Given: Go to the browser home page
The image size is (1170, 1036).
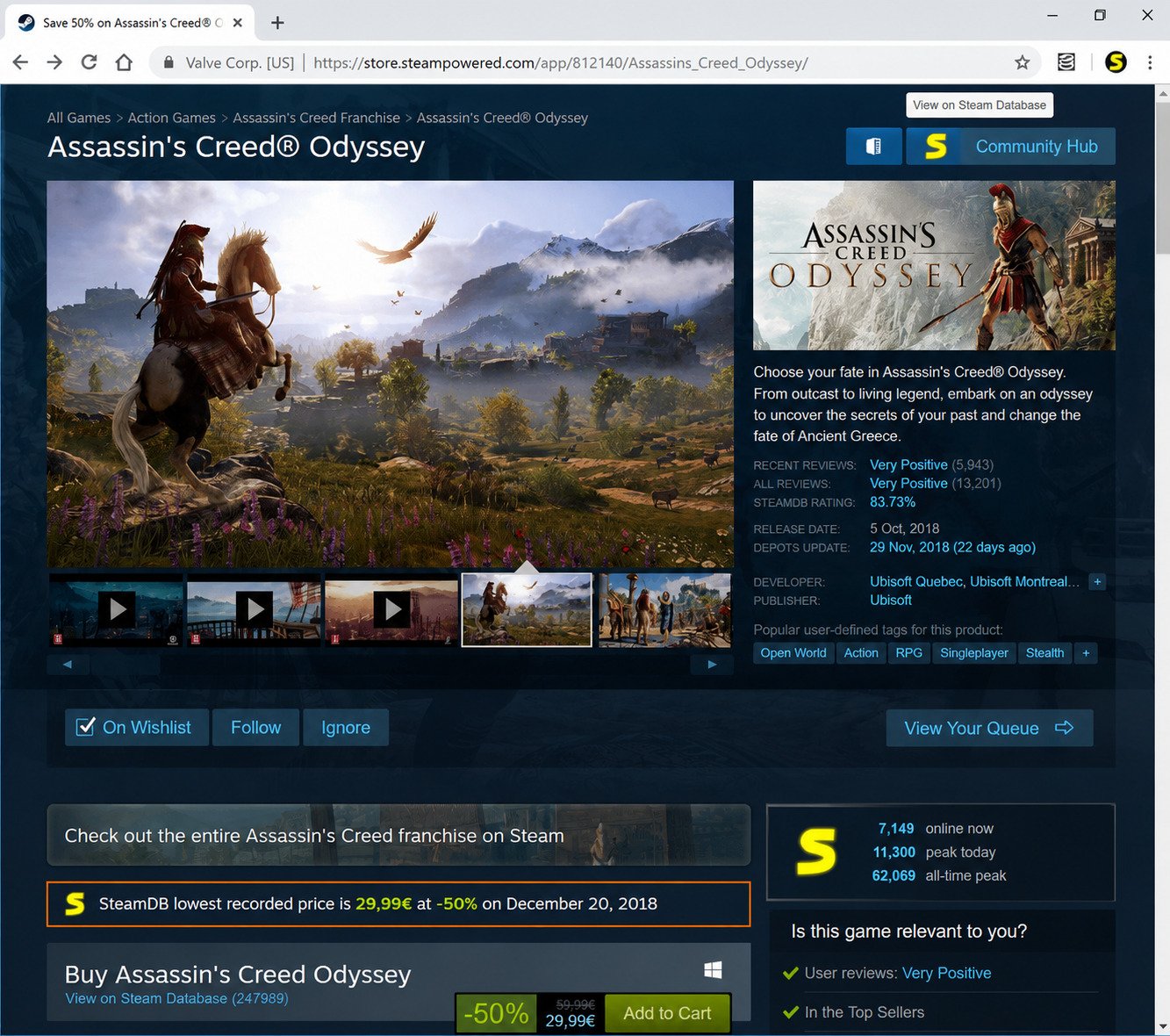Looking at the screenshot, I should [x=124, y=62].
